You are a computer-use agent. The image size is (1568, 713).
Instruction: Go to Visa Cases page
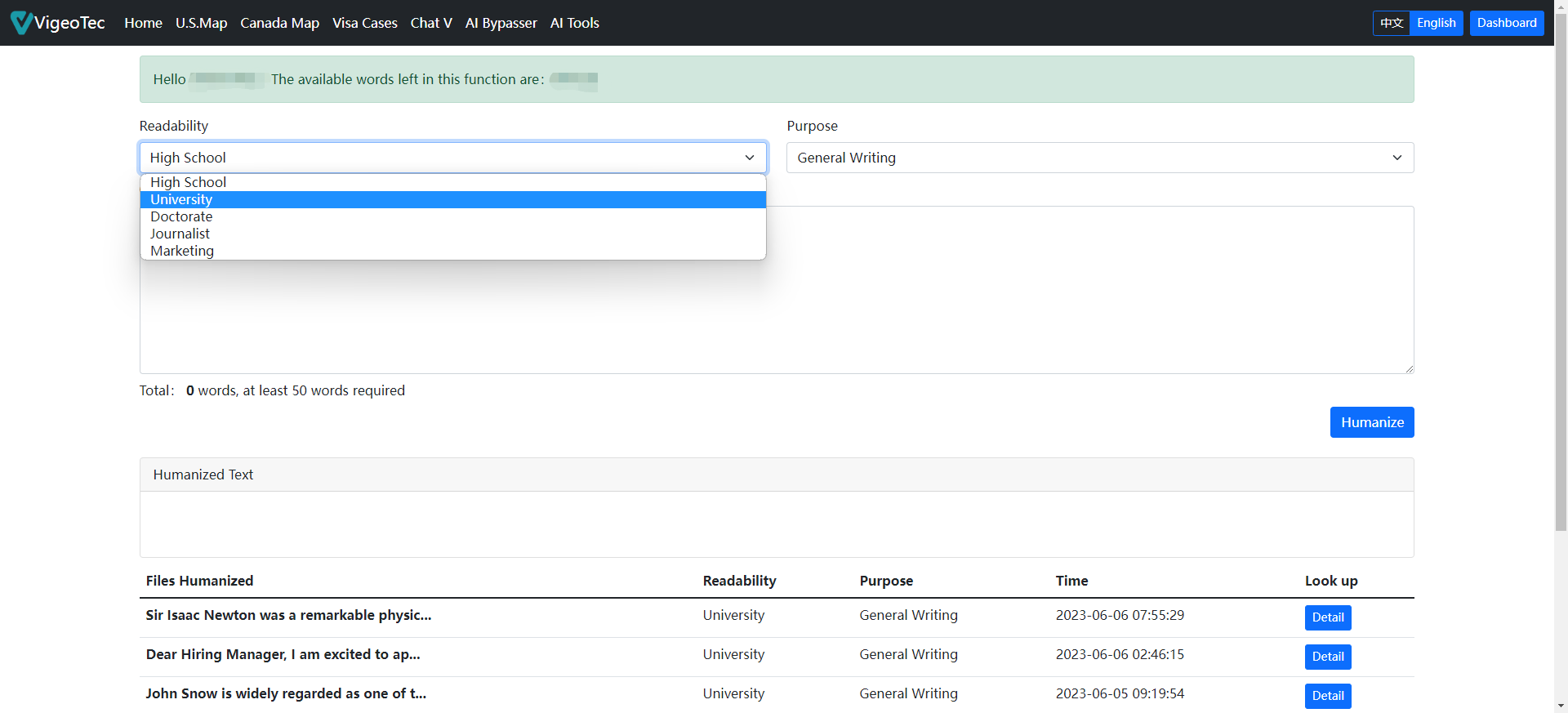[364, 23]
